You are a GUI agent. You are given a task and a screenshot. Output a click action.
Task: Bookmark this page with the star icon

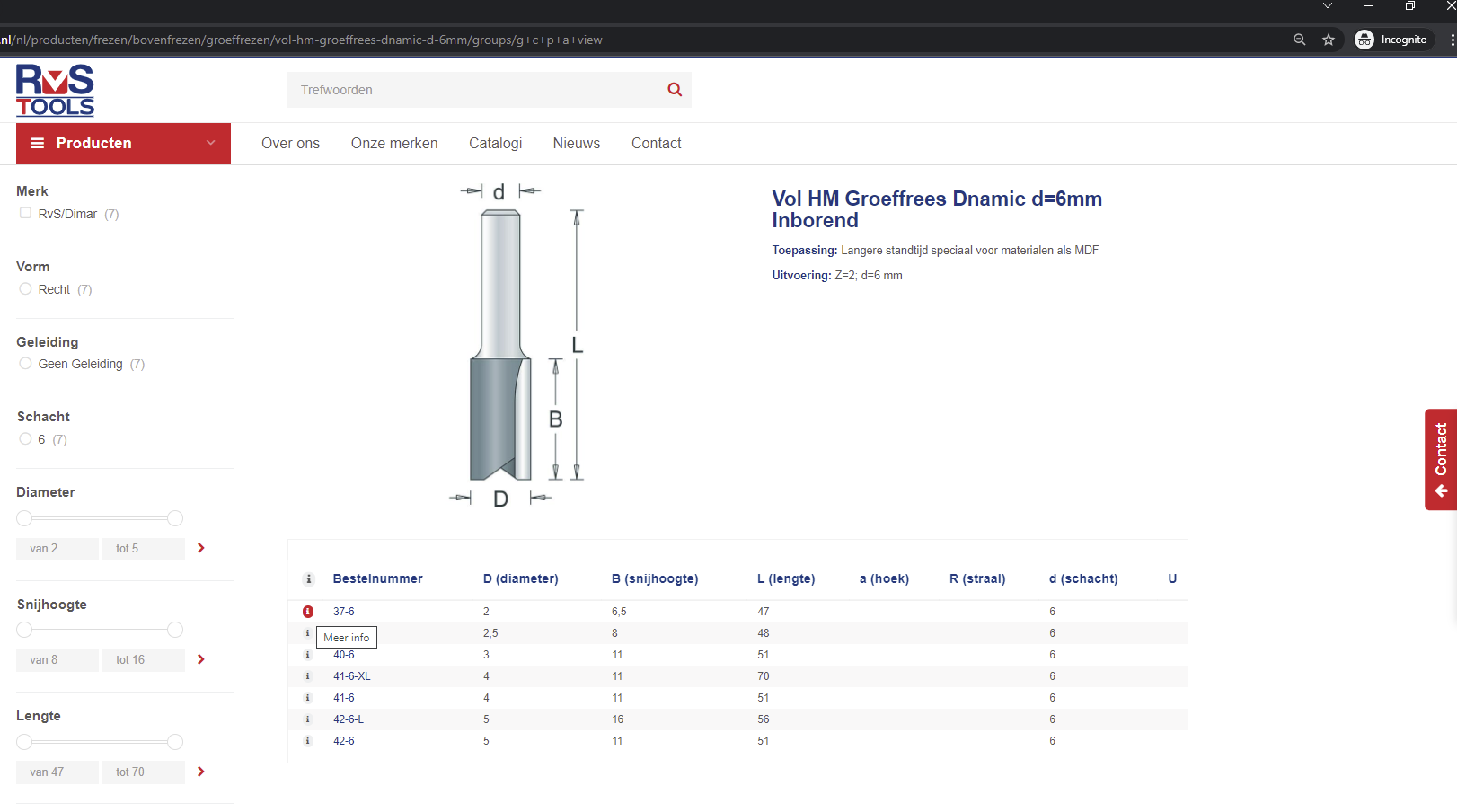click(x=1329, y=40)
